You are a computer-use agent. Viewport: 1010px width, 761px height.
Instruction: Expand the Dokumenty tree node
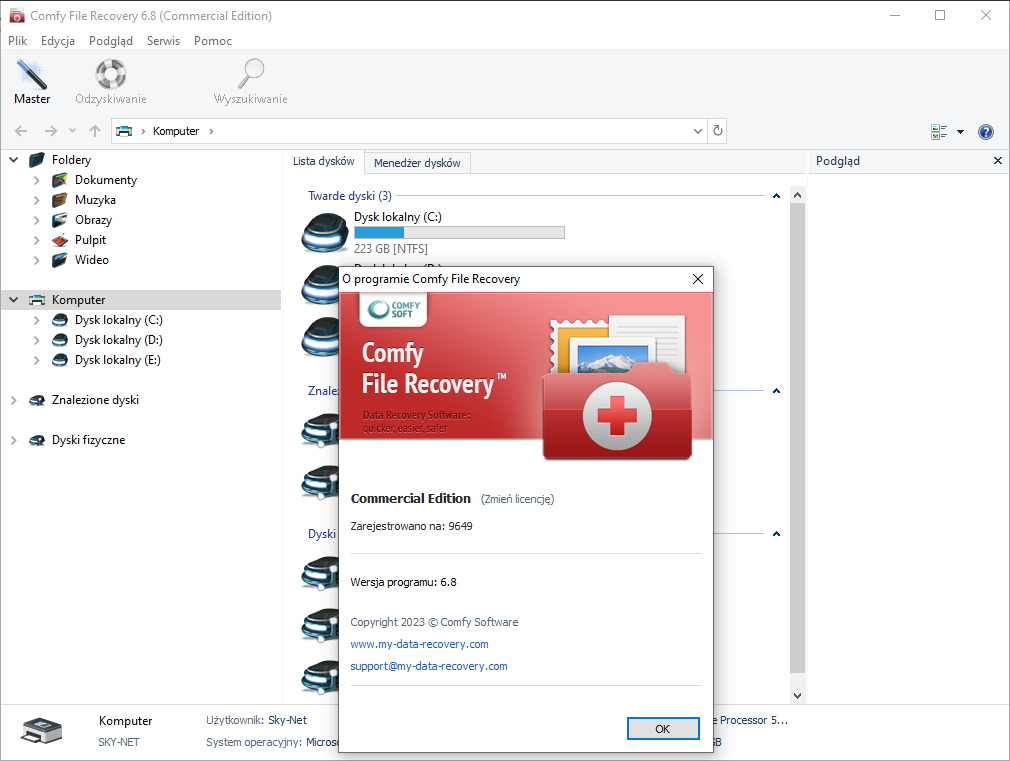[x=37, y=180]
